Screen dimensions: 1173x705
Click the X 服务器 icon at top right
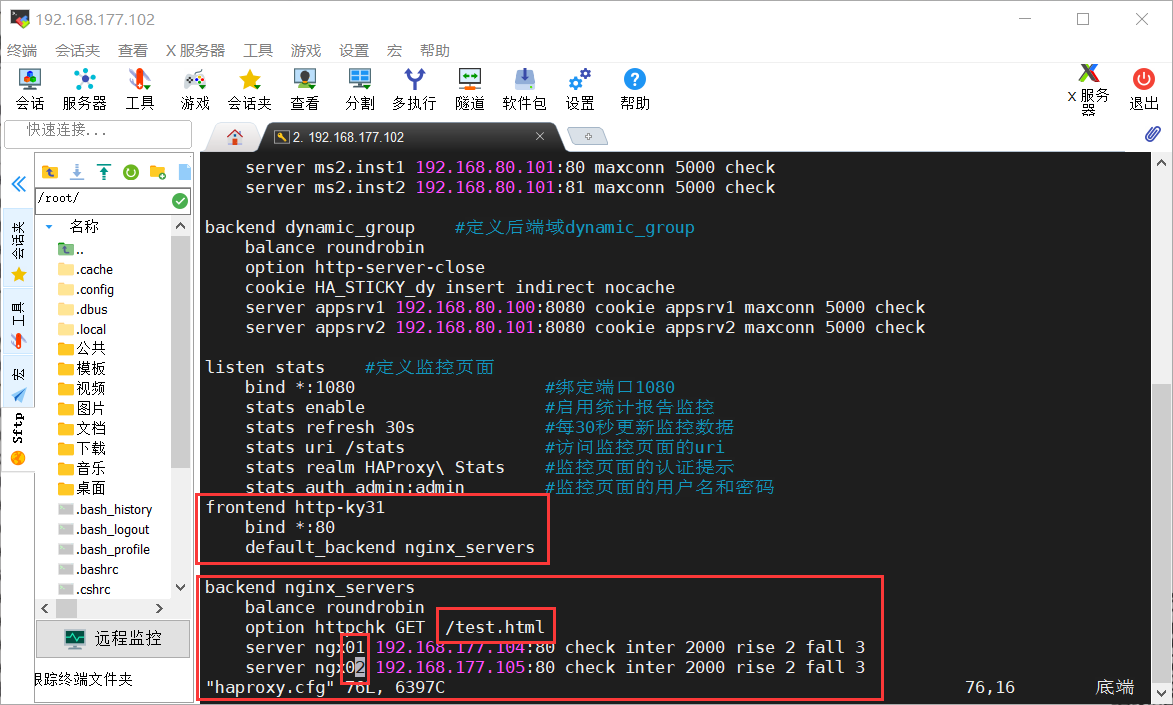[x=1088, y=89]
